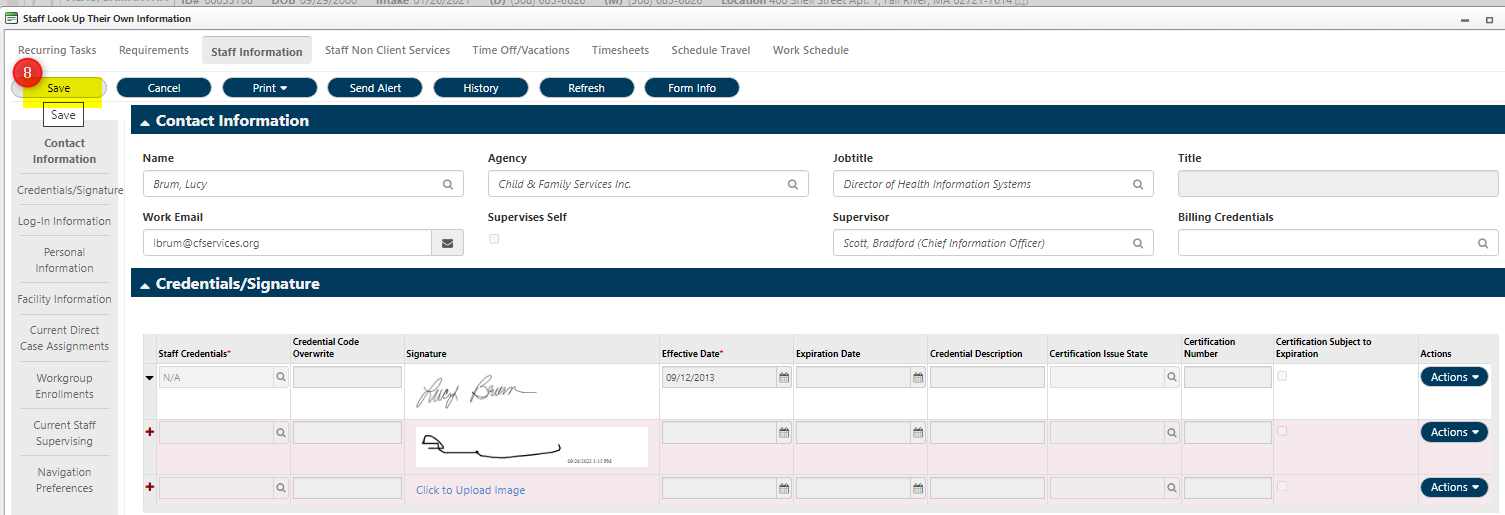1505x515 pixels.
Task: Open calendar for 09/12/2013 Effective Date
Action: coord(784,377)
